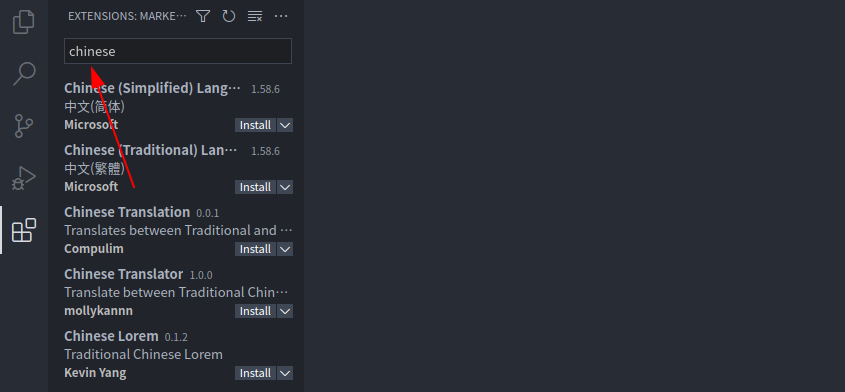Install the Chinese Translator by mollykannn
Viewport: 845px width, 392px height.
tap(255, 311)
